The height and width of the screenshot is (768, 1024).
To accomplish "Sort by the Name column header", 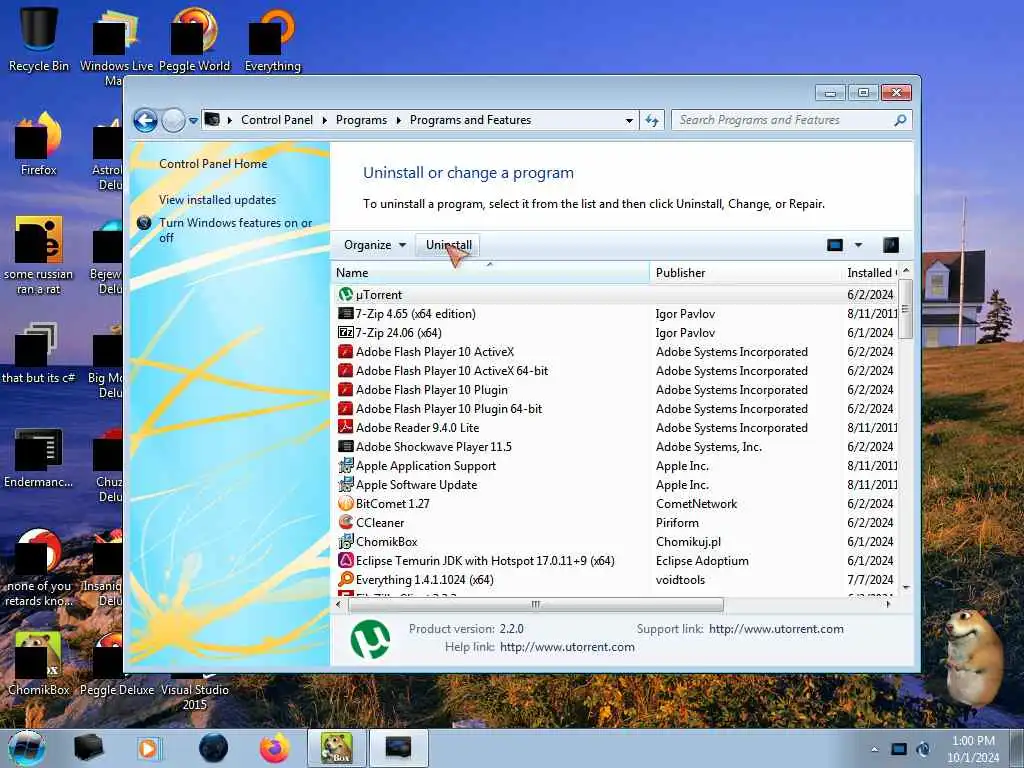I will pyautogui.click(x=490, y=272).
